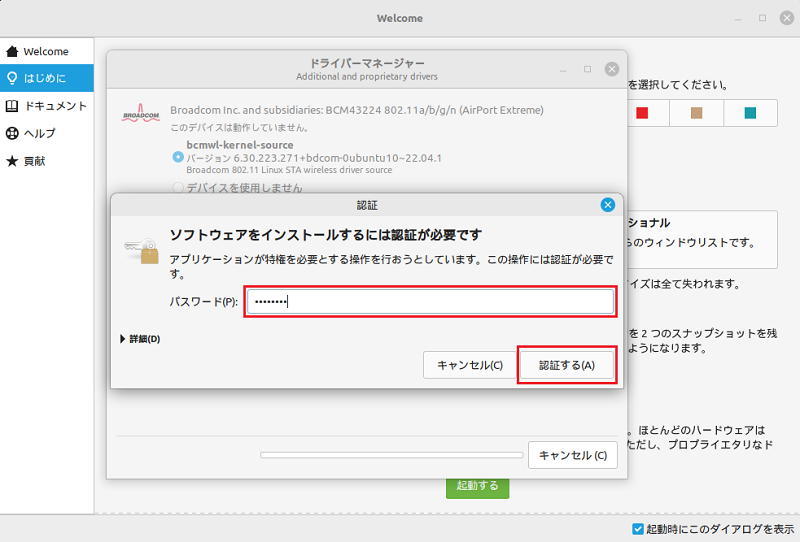Select the はじめに sidebar item
The height and width of the screenshot is (542, 800).
pyautogui.click(x=46, y=78)
